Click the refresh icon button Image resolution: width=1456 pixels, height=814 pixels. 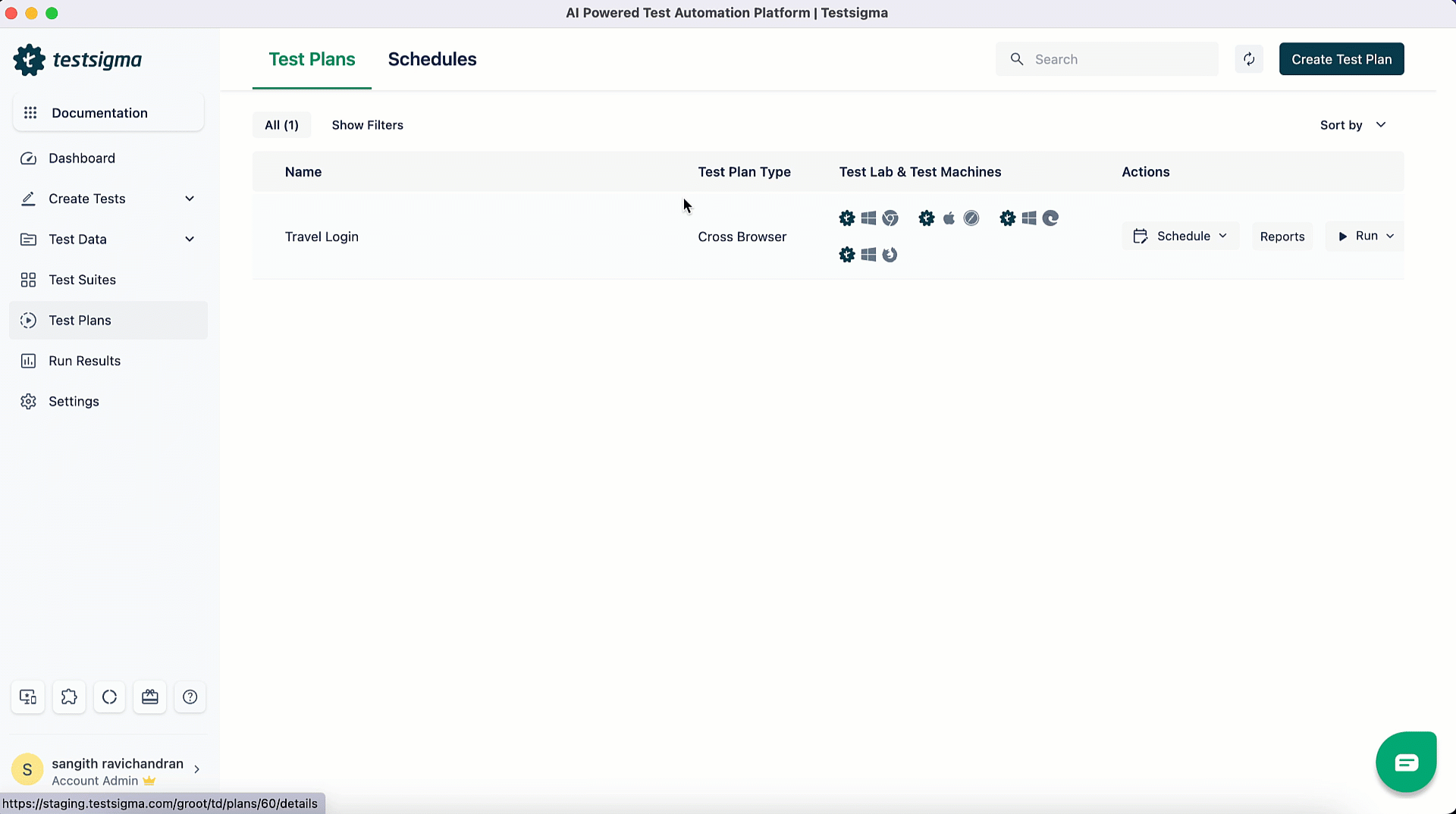click(x=1249, y=59)
